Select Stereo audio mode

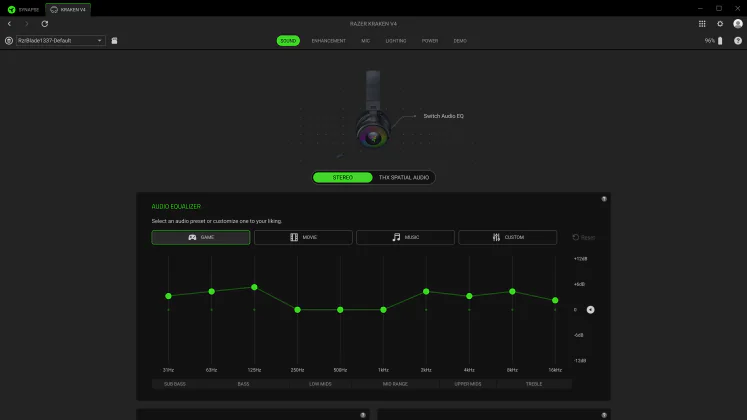[343, 178]
